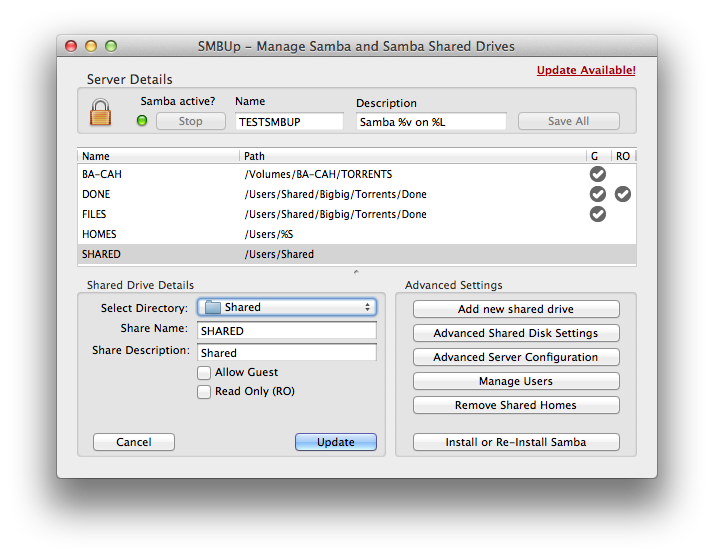
Task: Open the Update Available link
Action: point(586,70)
